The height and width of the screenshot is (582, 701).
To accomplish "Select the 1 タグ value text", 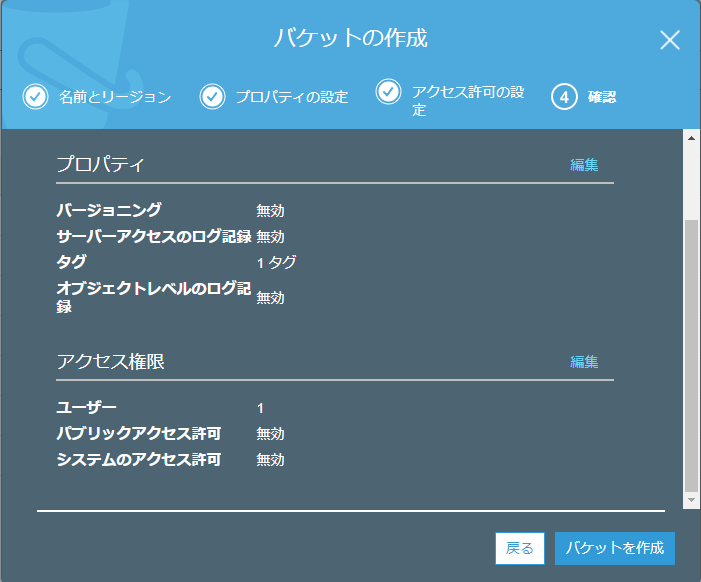I will pos(276,262).
